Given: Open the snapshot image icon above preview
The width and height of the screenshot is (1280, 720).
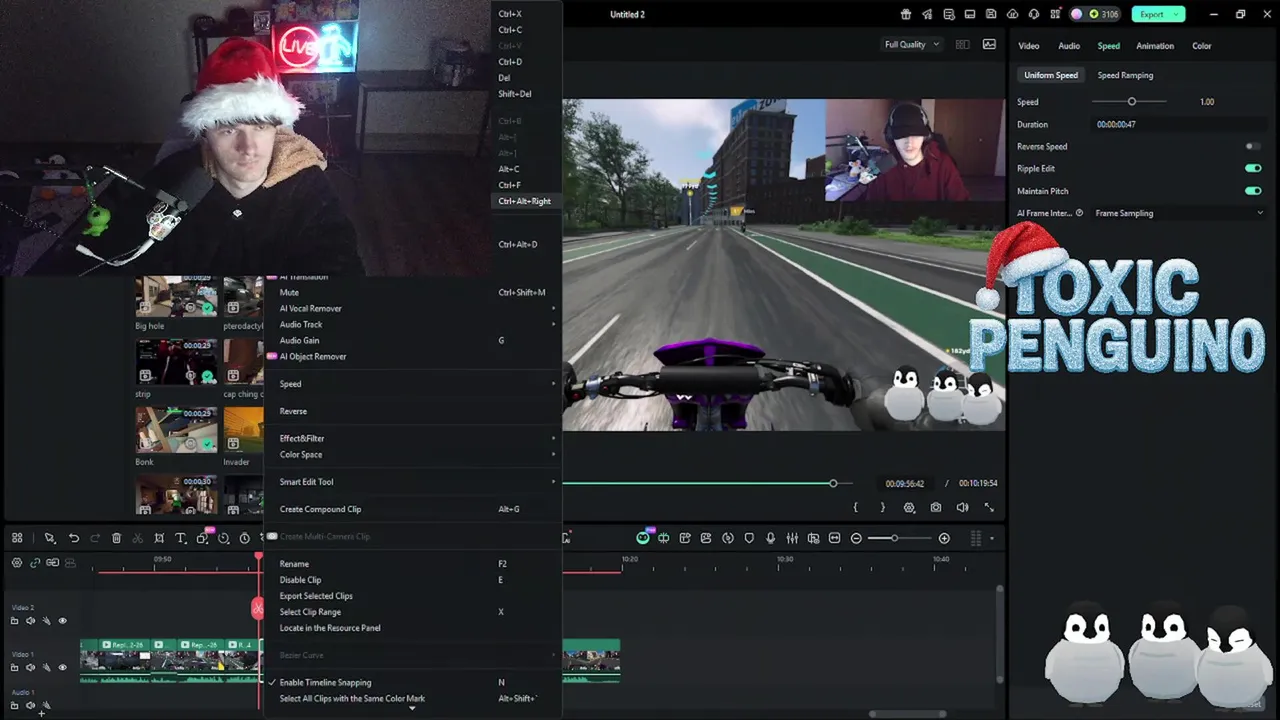Looking at the screenshot, I should [x=989, y=44].
